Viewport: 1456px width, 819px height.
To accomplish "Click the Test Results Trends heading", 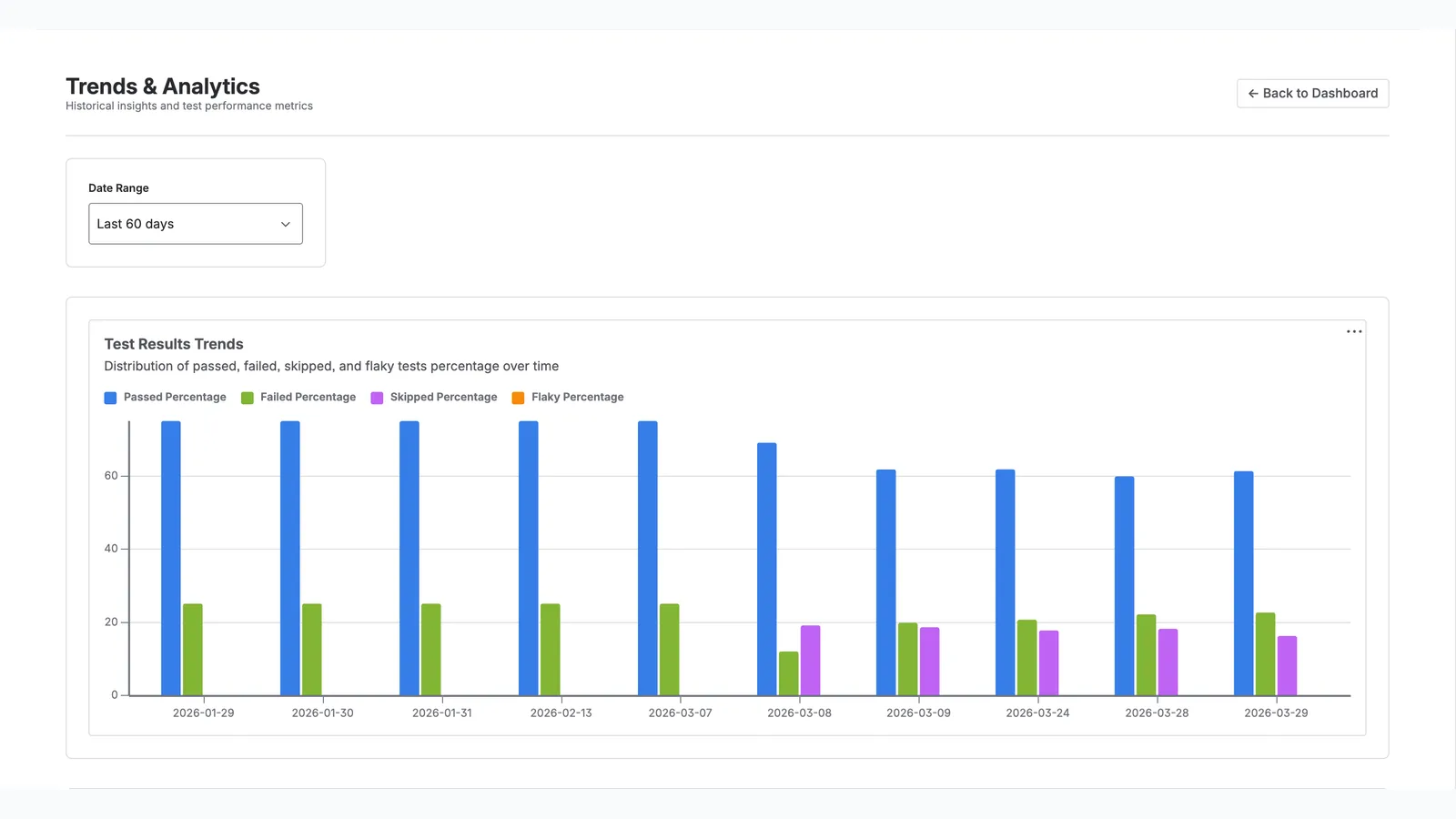I will click(x=174, y=344).
